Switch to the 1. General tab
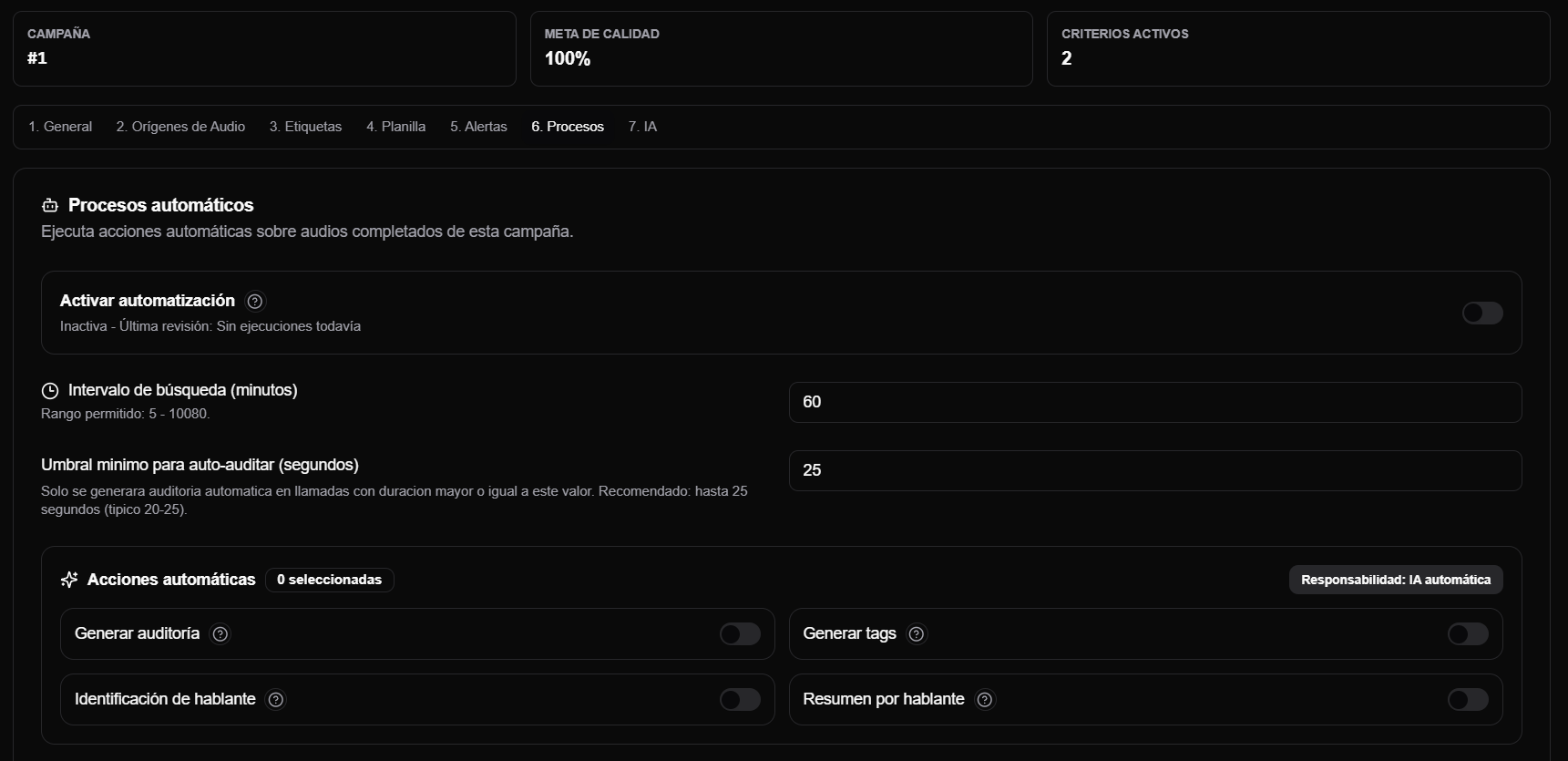The height and width of the screenshot is (761, 1568). (x=60, y=127)
